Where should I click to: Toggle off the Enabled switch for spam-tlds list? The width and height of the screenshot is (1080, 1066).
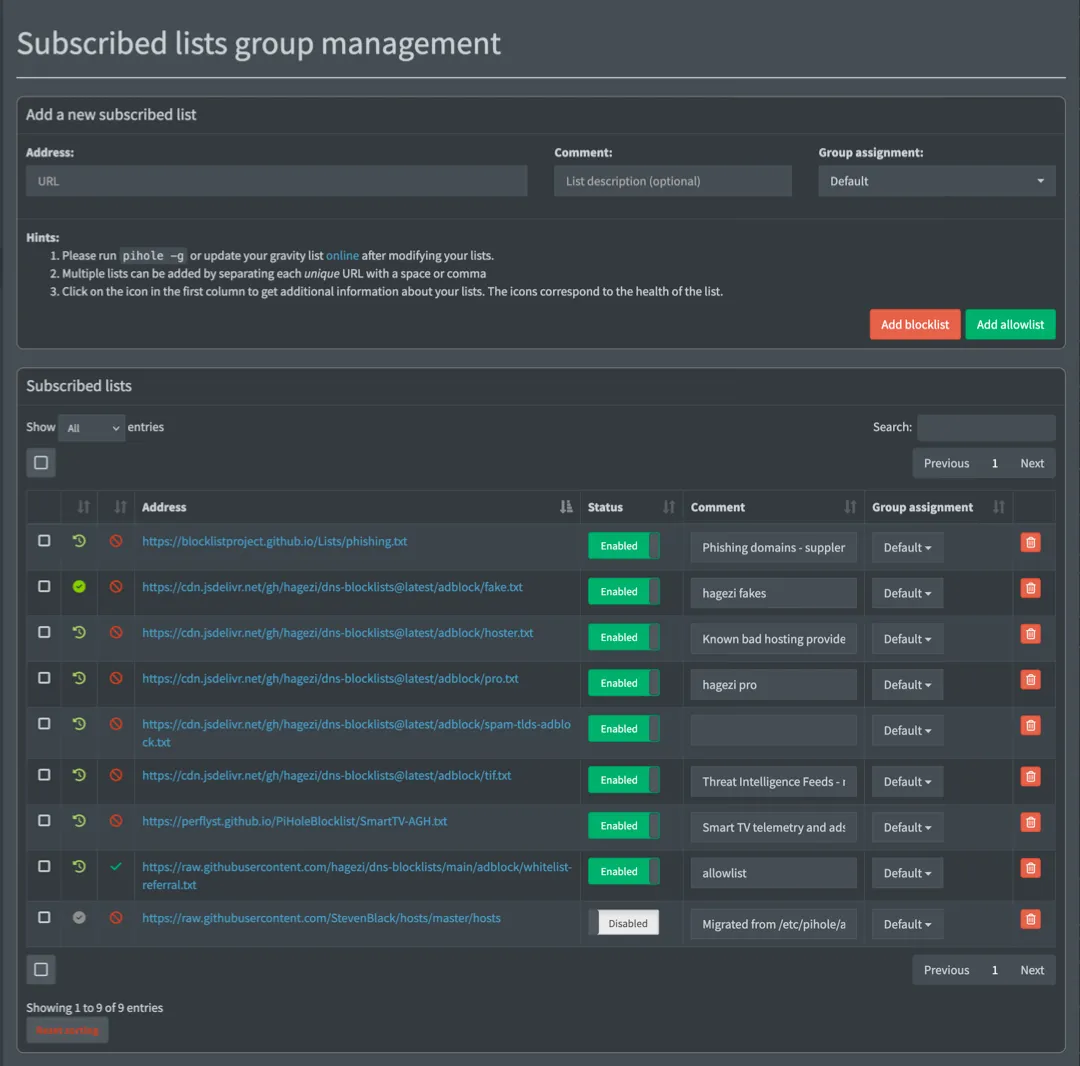[624, 728]
